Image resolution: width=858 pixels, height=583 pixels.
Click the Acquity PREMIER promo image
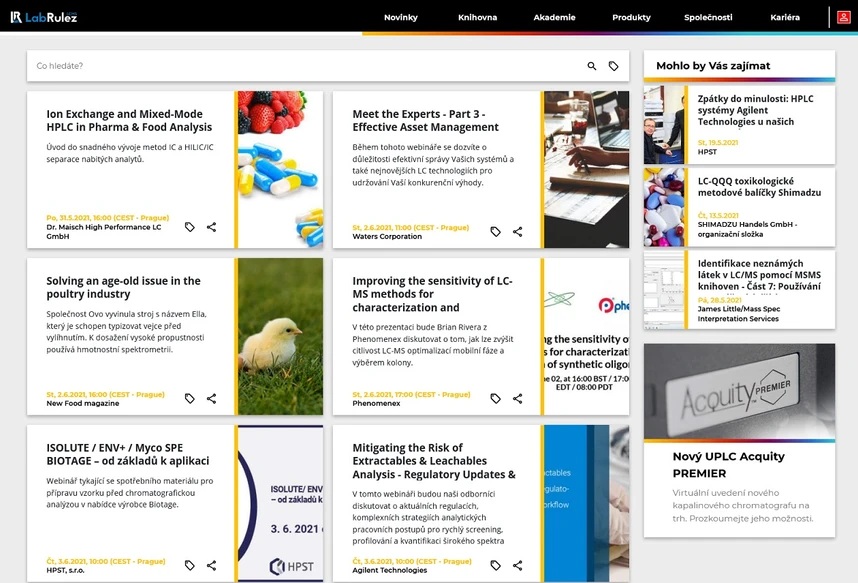pyautogui.click(x=739, y=391)
